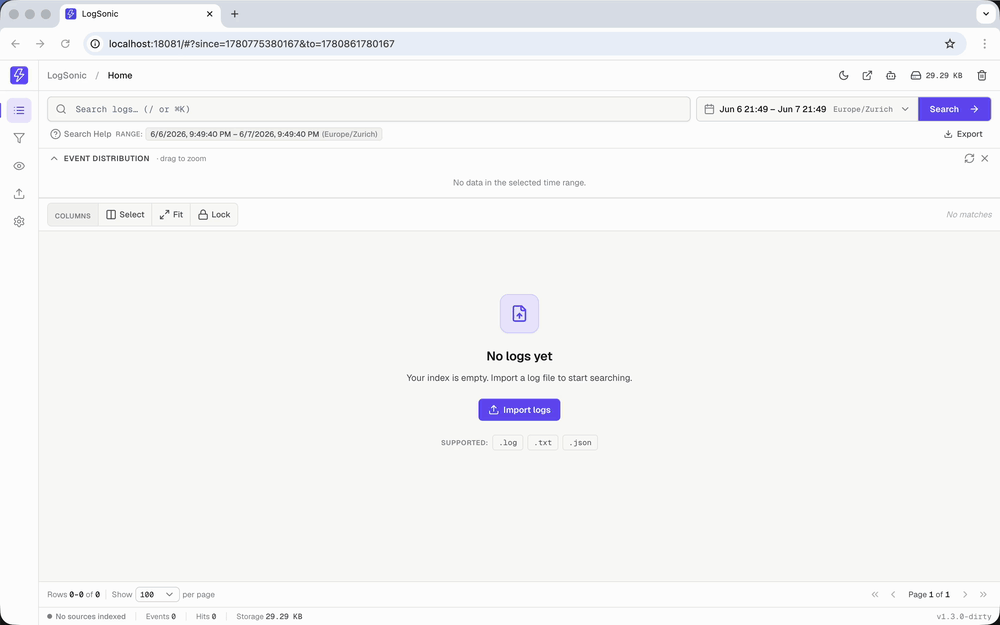Click the browser address bar URL

tap(252, 44)
